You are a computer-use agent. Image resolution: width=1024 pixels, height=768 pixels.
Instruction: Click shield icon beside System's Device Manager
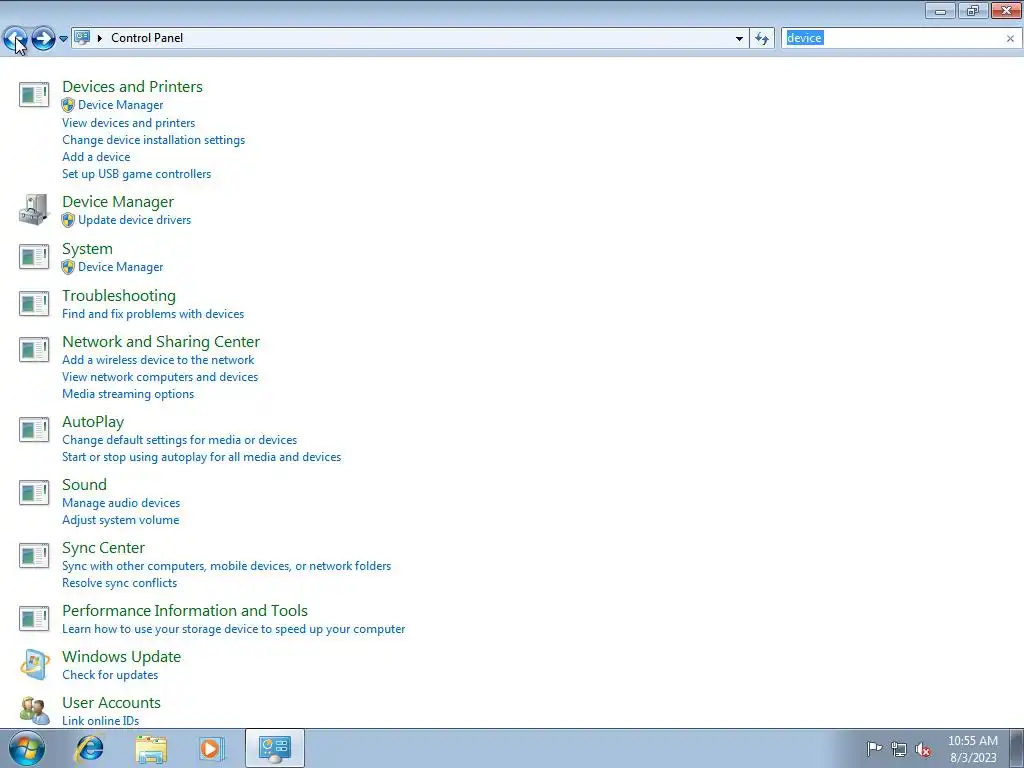(68, 267)
